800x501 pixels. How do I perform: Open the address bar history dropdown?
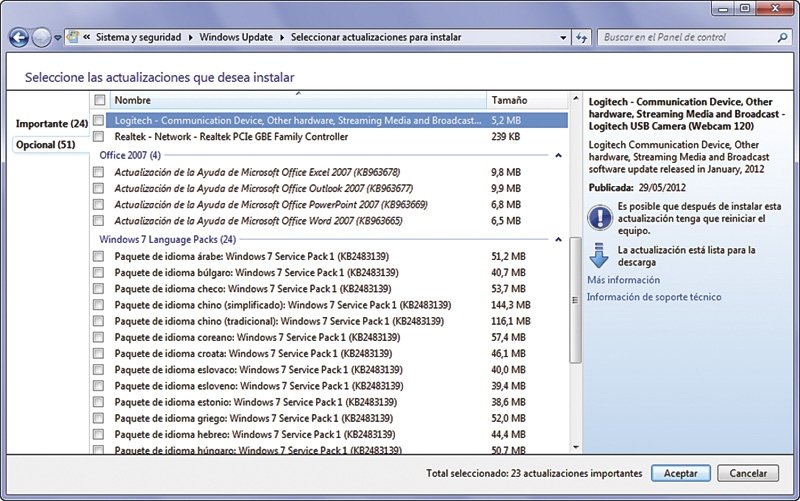pos(563,38)
